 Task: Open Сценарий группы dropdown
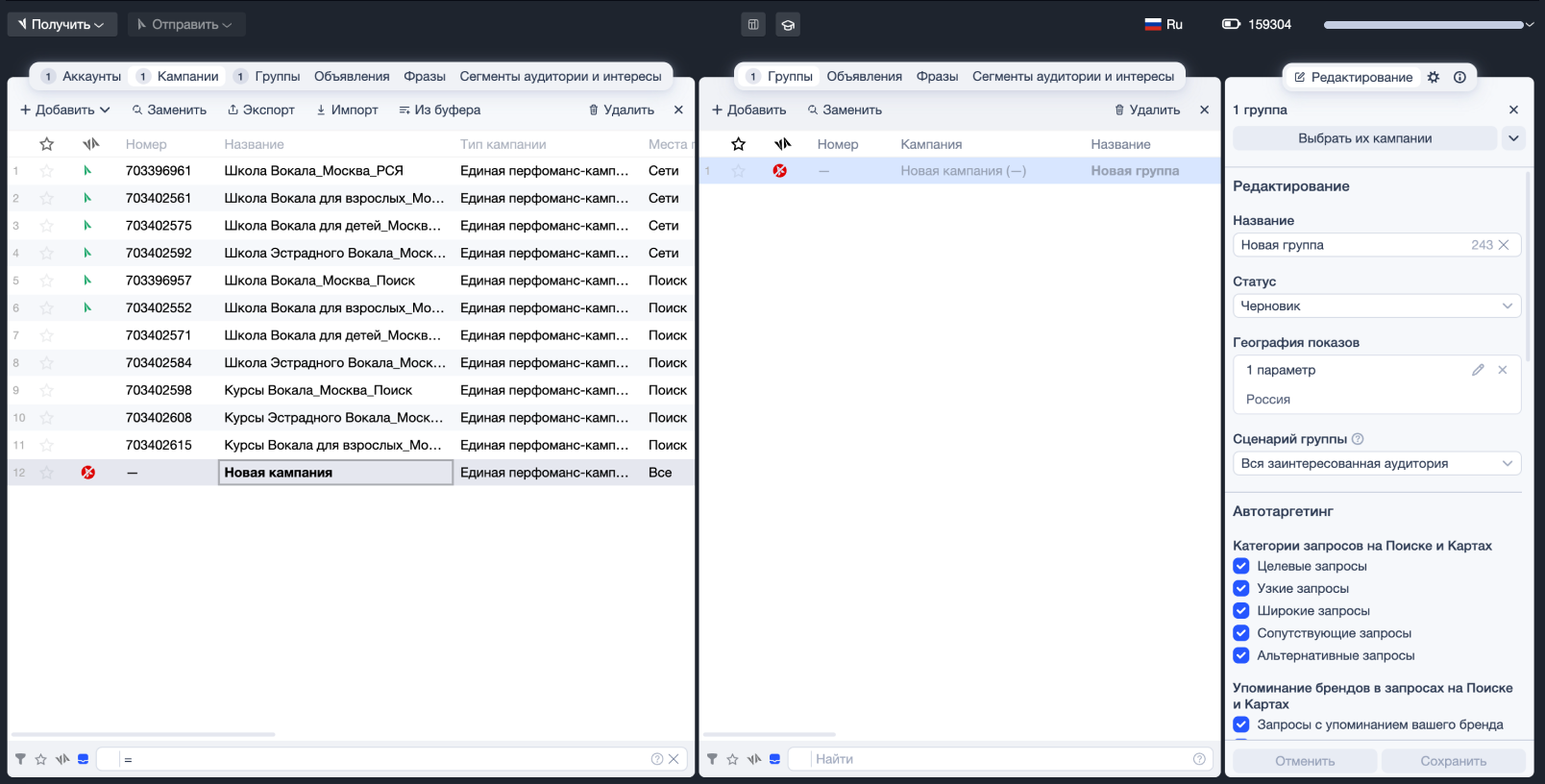[x=1377, y=463]
